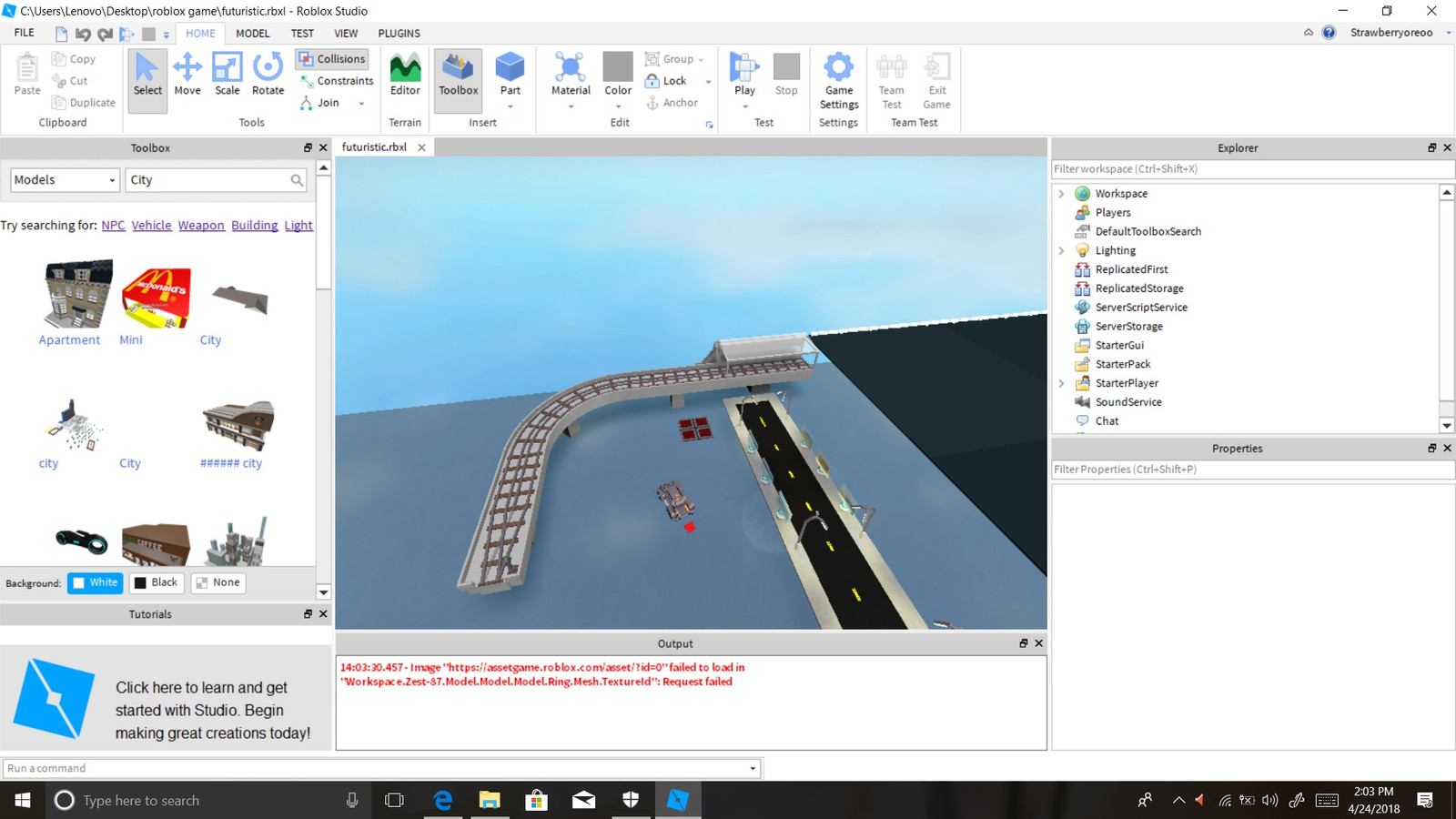Expand the Color picker dropdown arrow
The image size is (1456, 819).
coord(618,106)
